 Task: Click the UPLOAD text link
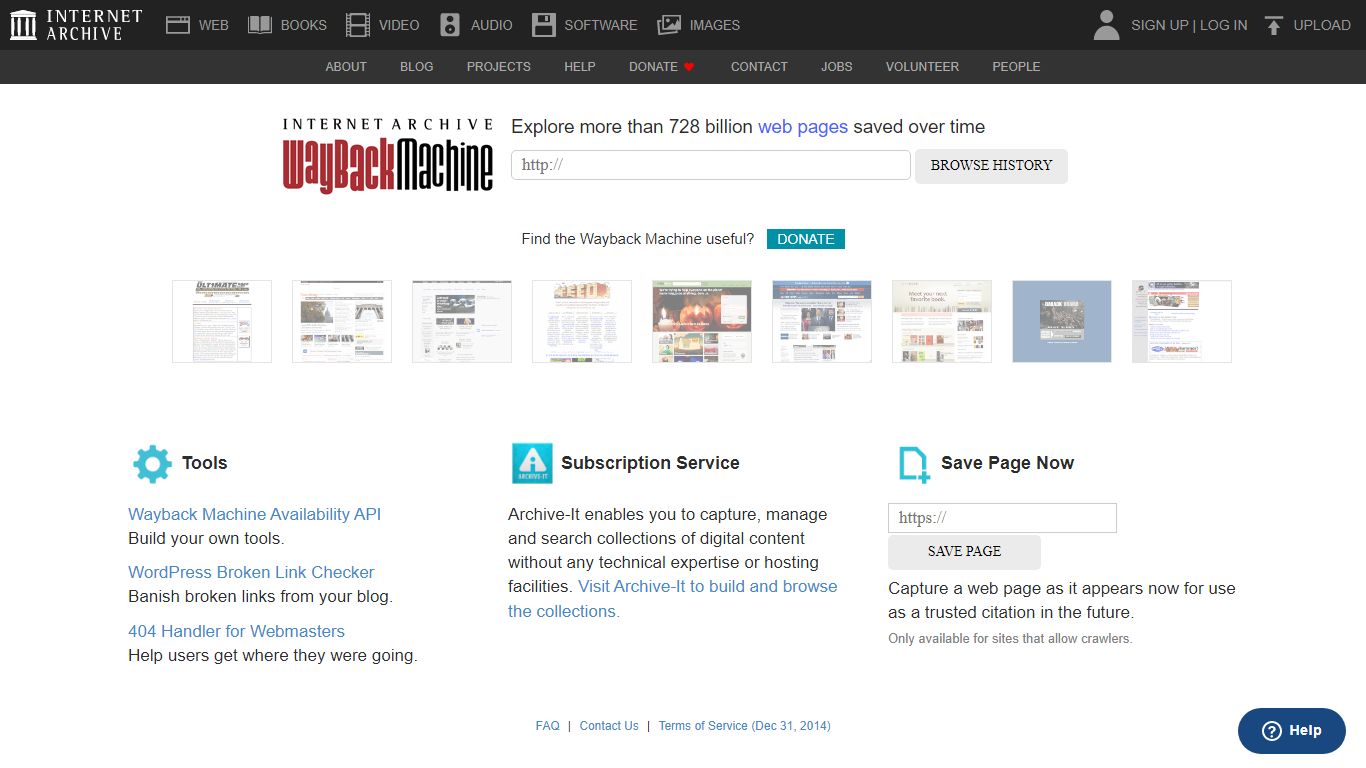point(1322,25)
